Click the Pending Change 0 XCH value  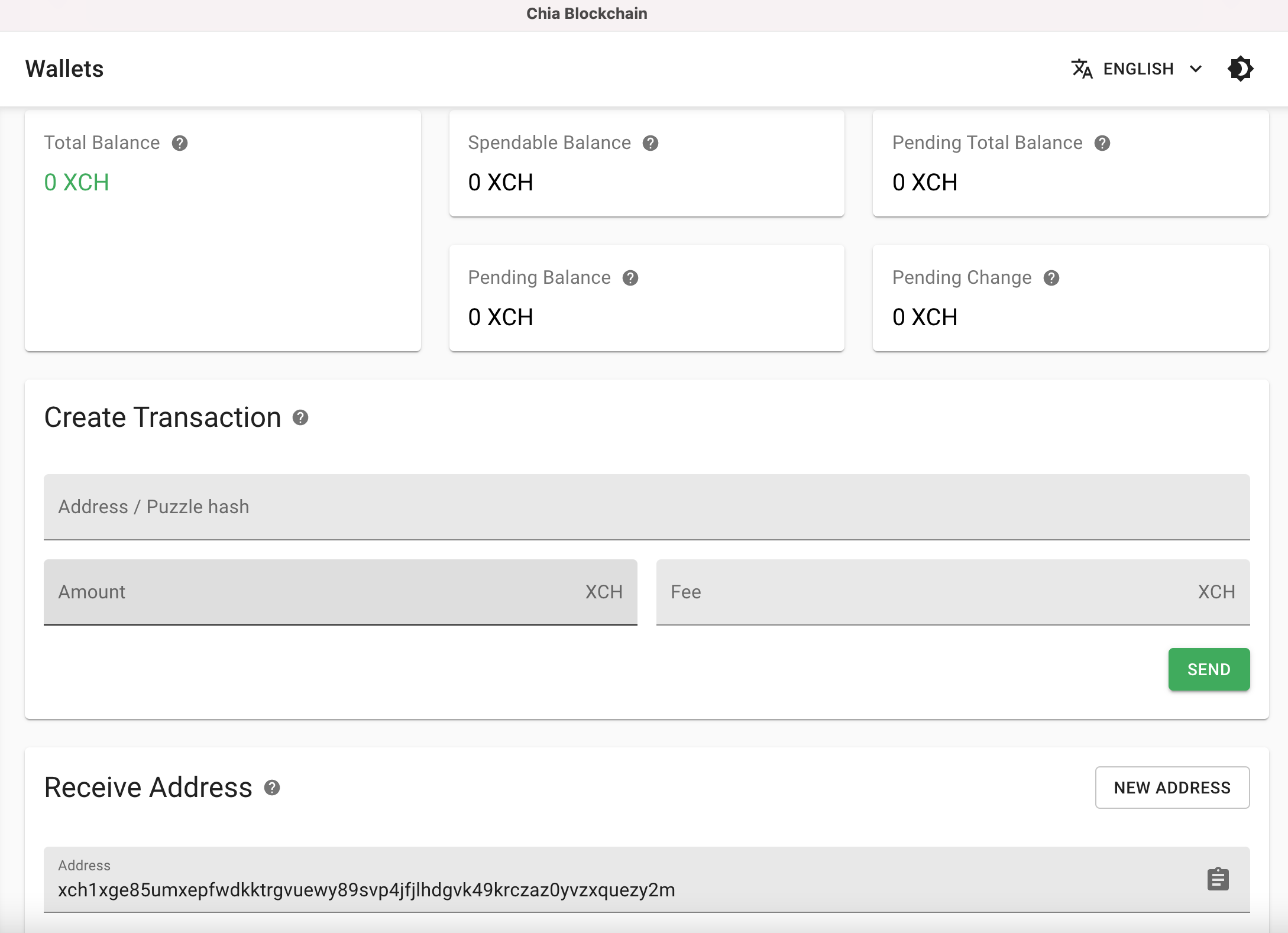tap(925, 317)
